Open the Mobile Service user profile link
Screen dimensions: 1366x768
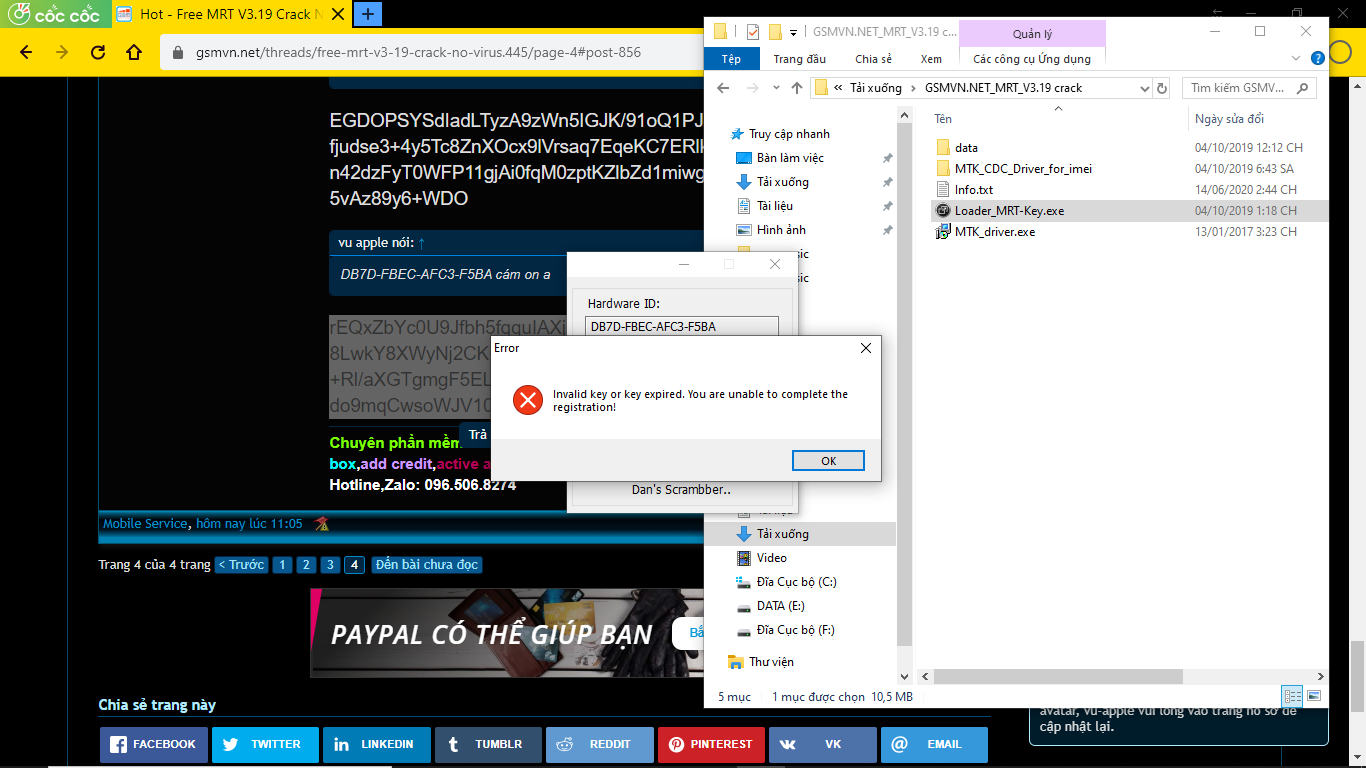coord(145,523)
